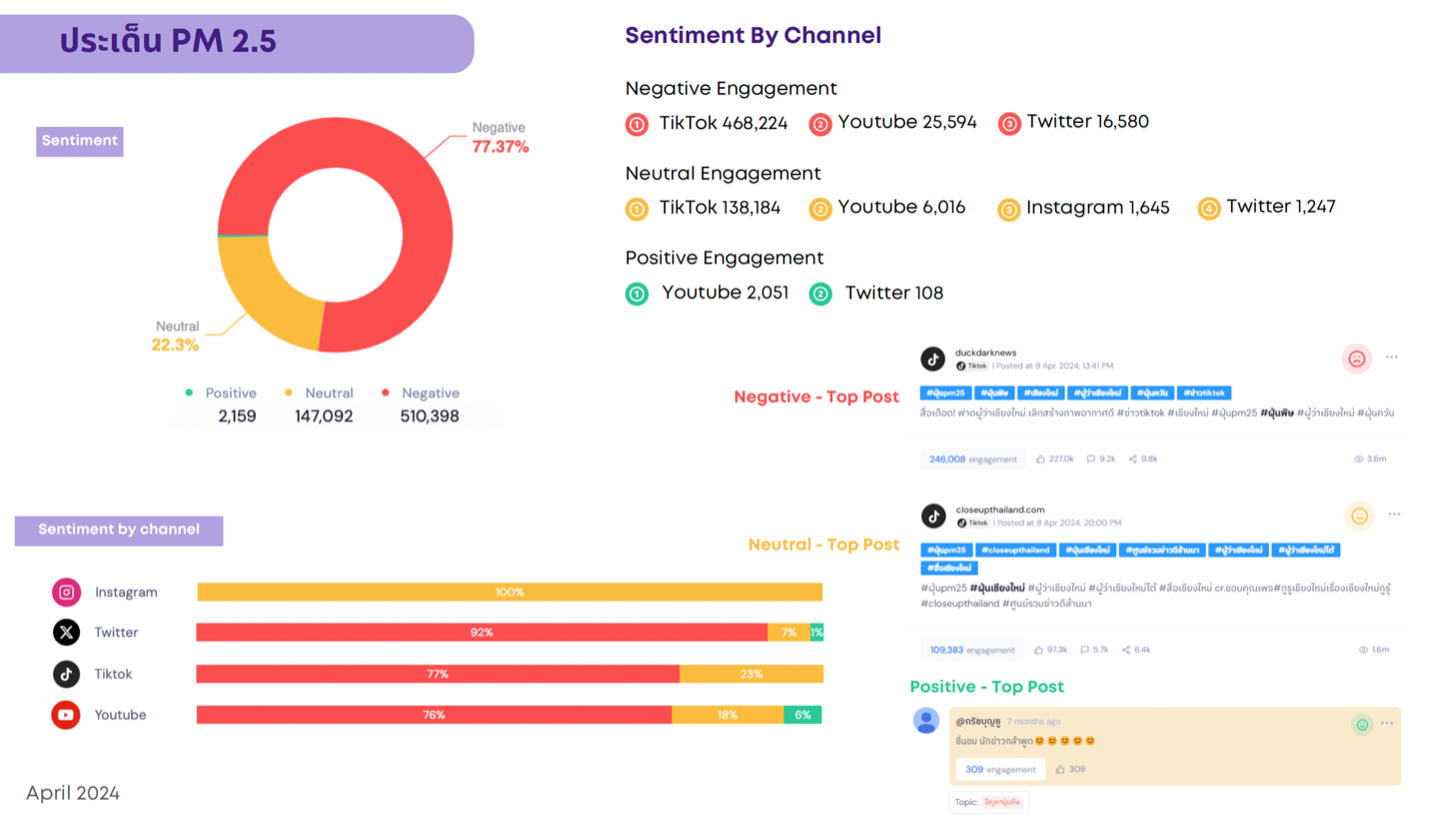Select the first hashtag tag on duckdarknews post

pos(944,393)
